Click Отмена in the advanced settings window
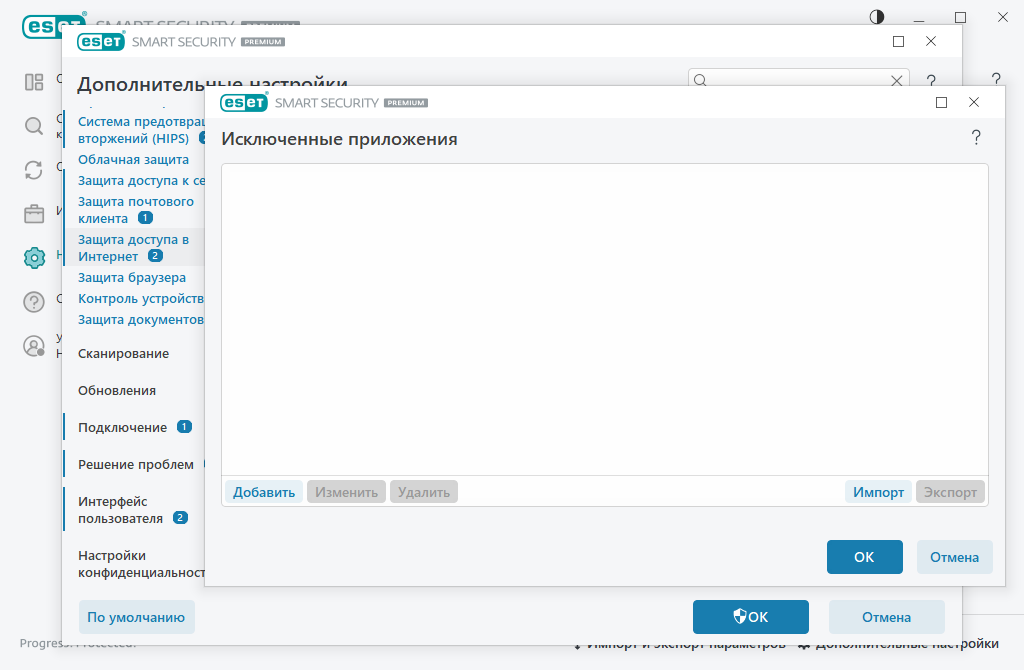Screen dimensions: 1024x670 point(886,617)
